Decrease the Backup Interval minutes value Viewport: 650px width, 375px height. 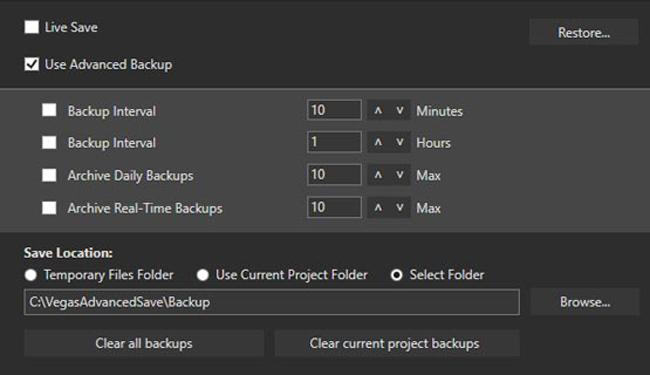click(400, 110)
